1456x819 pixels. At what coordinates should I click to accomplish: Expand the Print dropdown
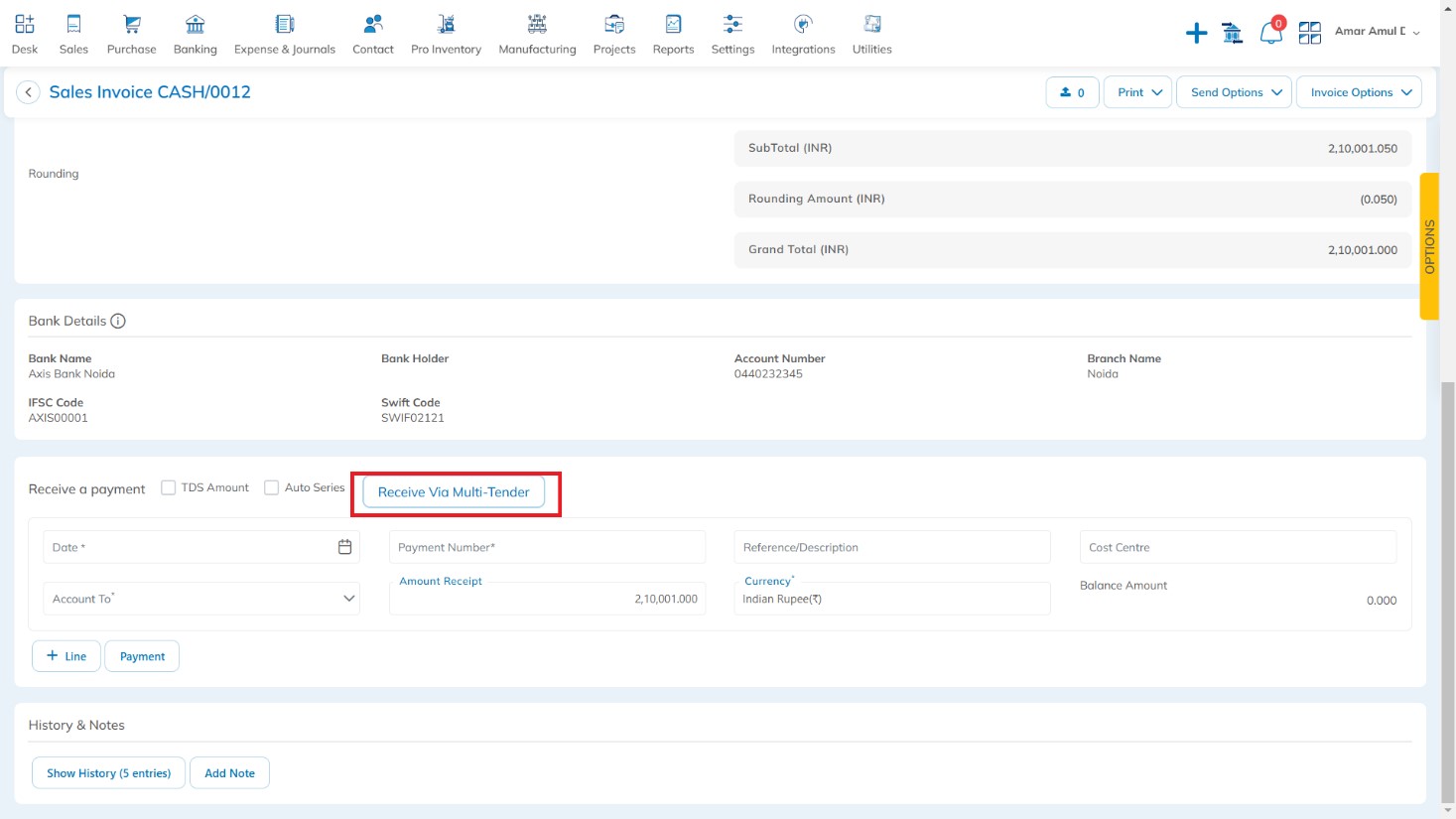click(x=1138, y=92)
